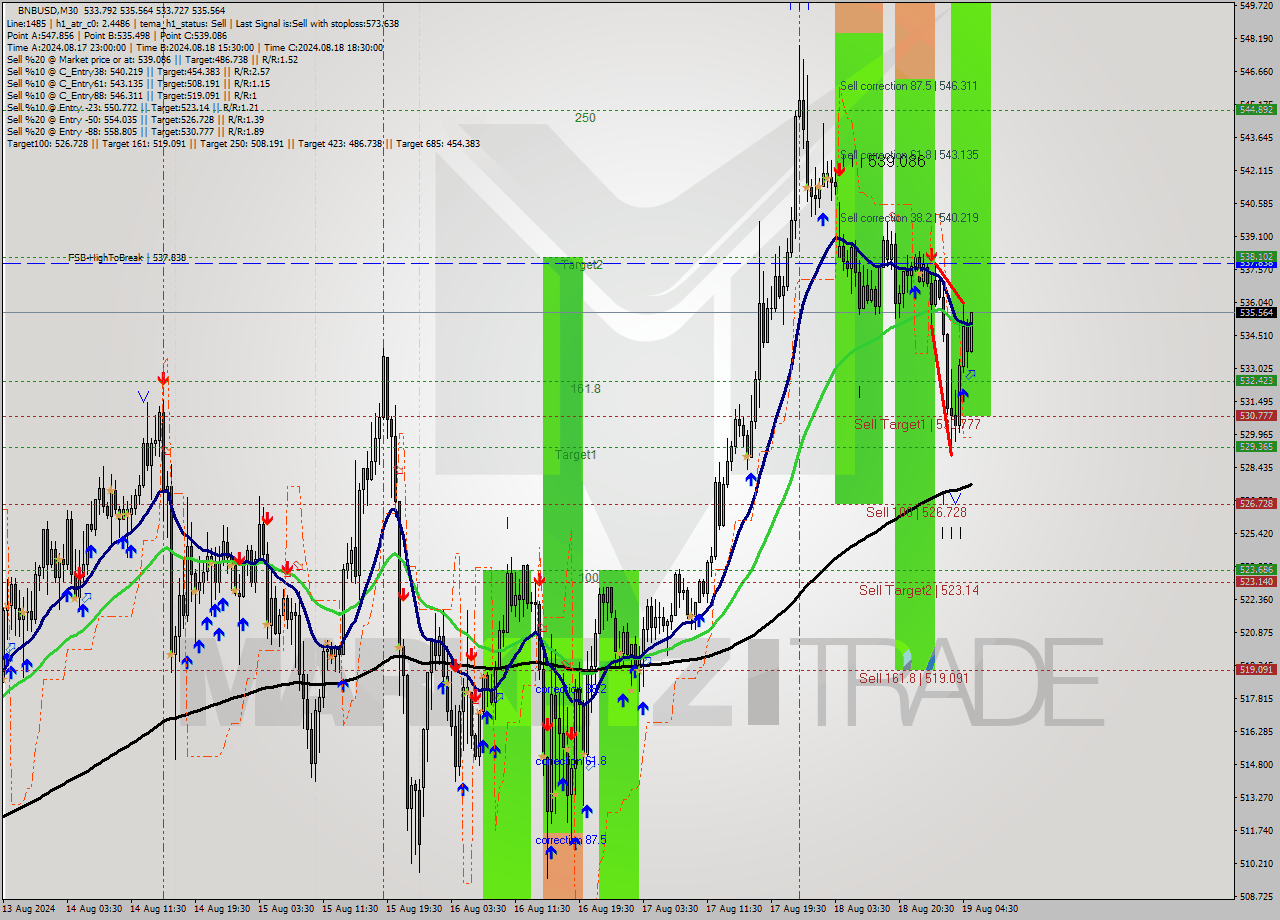Click the '15 Aug 19:30' time axis label

coord(414,909)
